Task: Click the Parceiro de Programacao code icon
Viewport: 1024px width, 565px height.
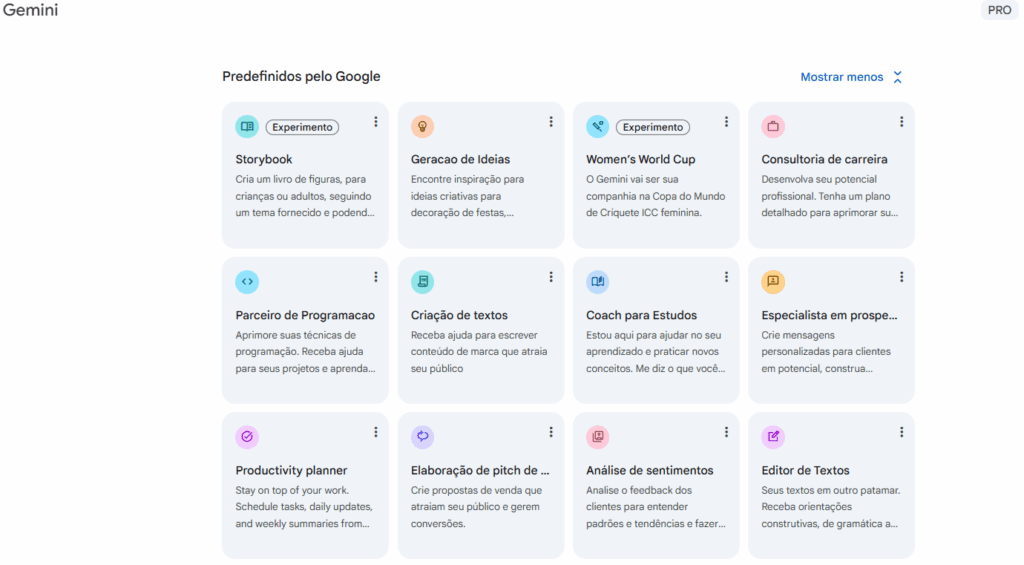Action: [247, 282]
